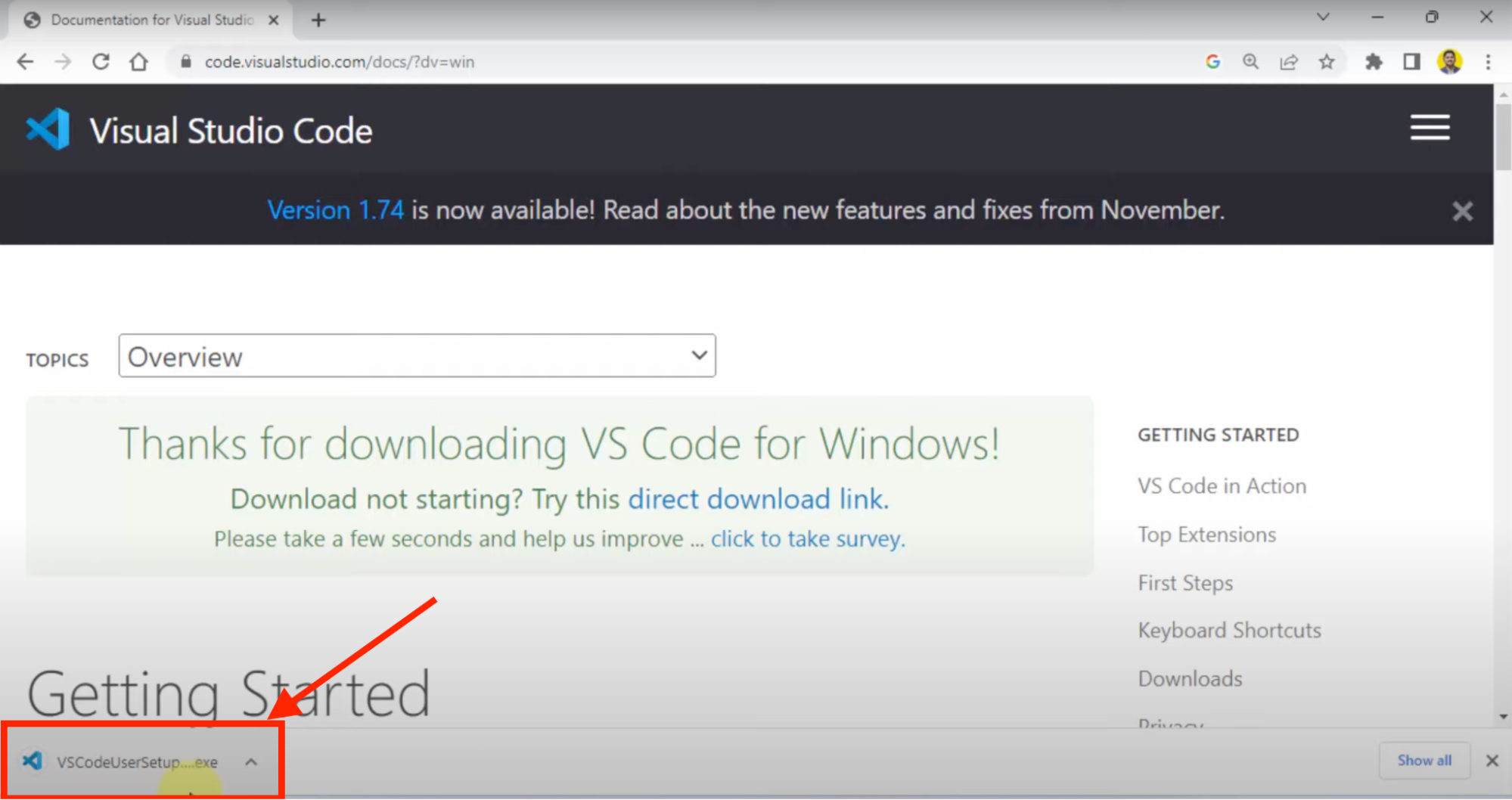Open a new browser tab

point(318,20)
